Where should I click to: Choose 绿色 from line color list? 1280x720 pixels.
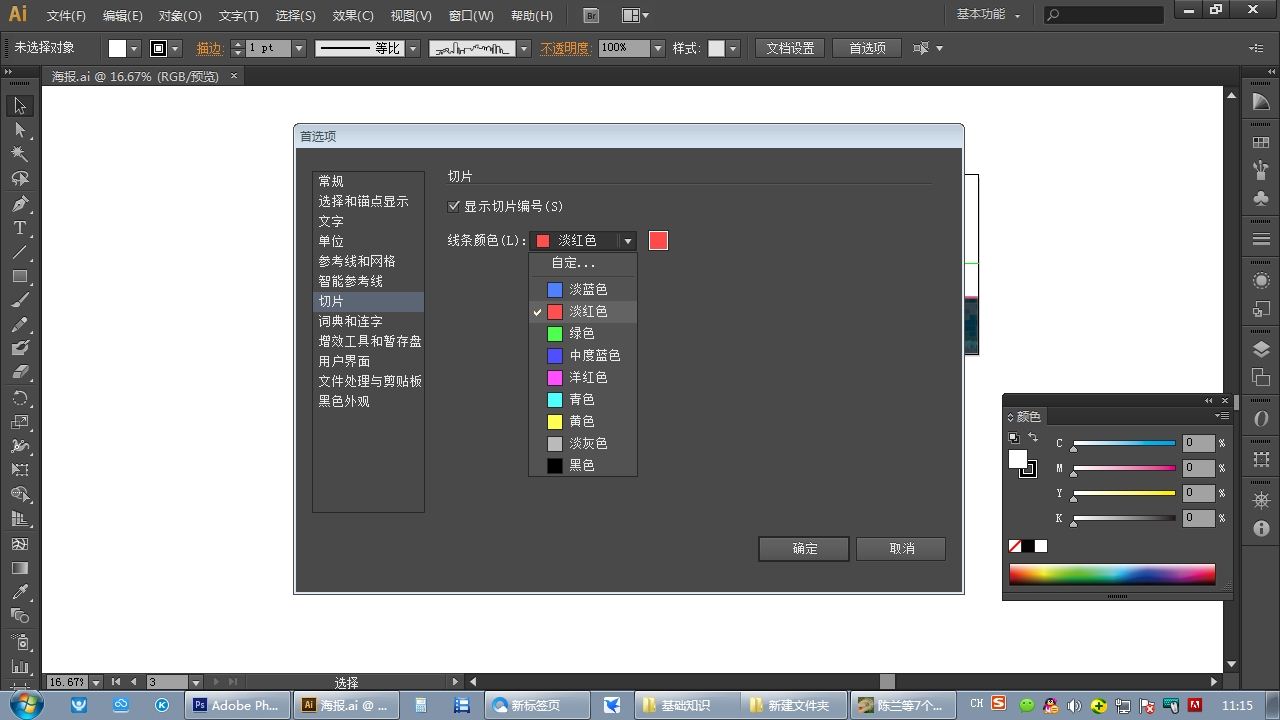click(583, 333)
